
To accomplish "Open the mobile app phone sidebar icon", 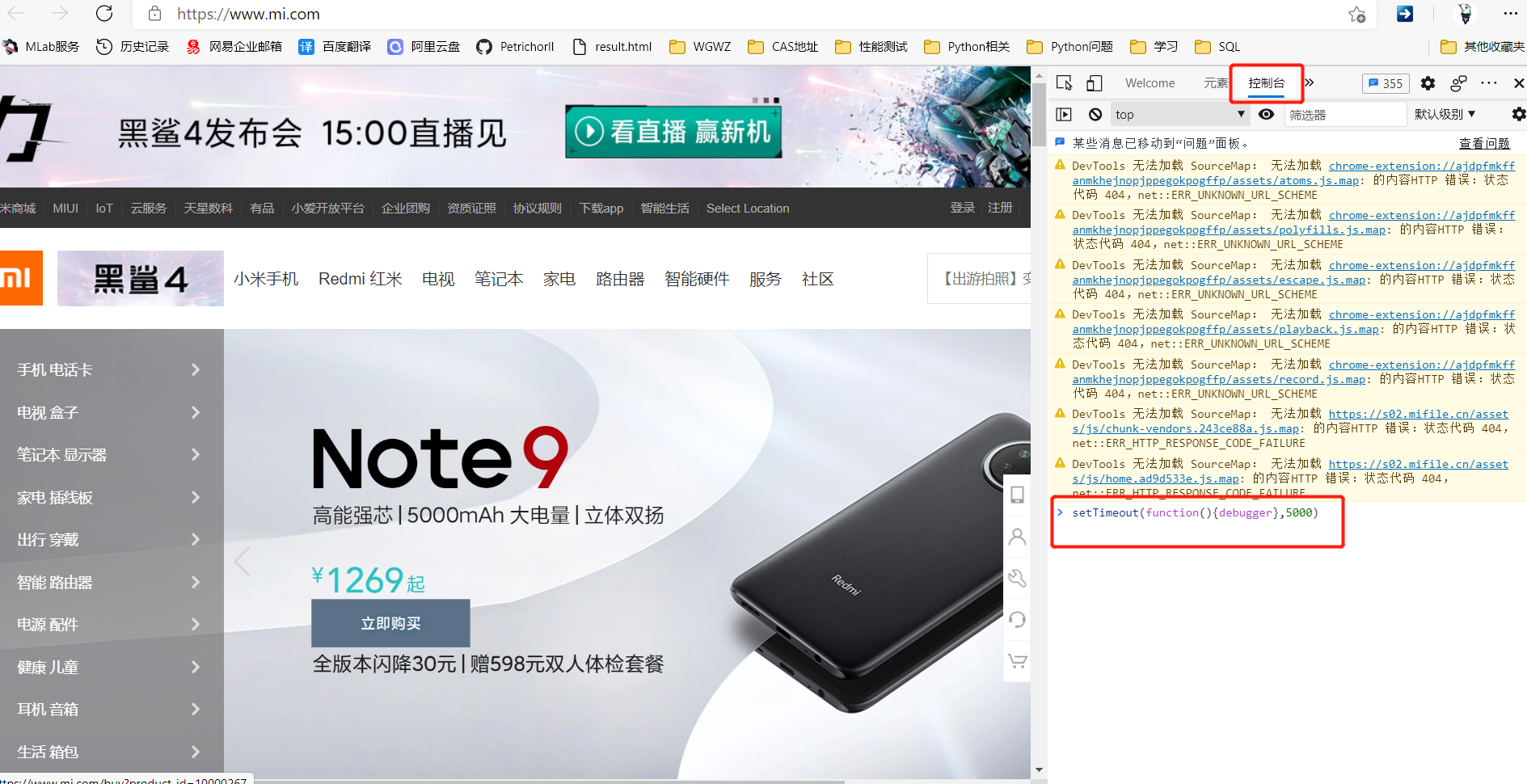I will click(x=1017, y=495).
